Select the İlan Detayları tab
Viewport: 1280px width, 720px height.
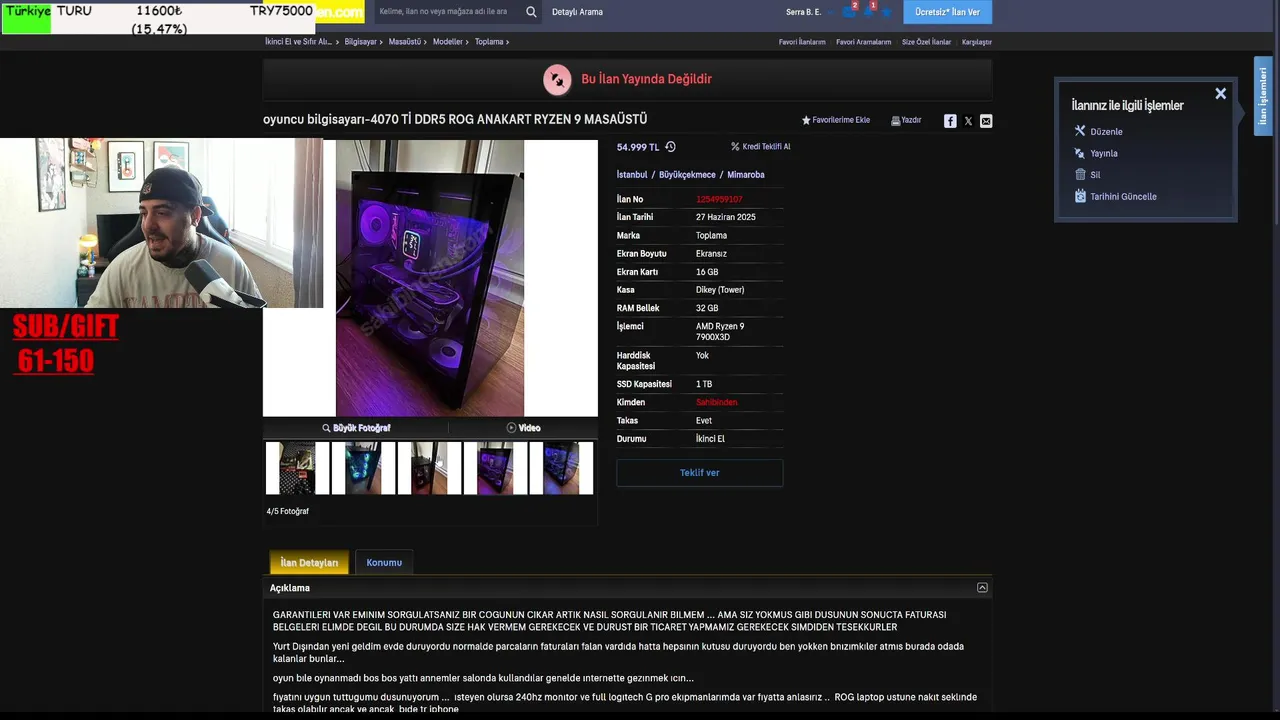tap(309, 563)
